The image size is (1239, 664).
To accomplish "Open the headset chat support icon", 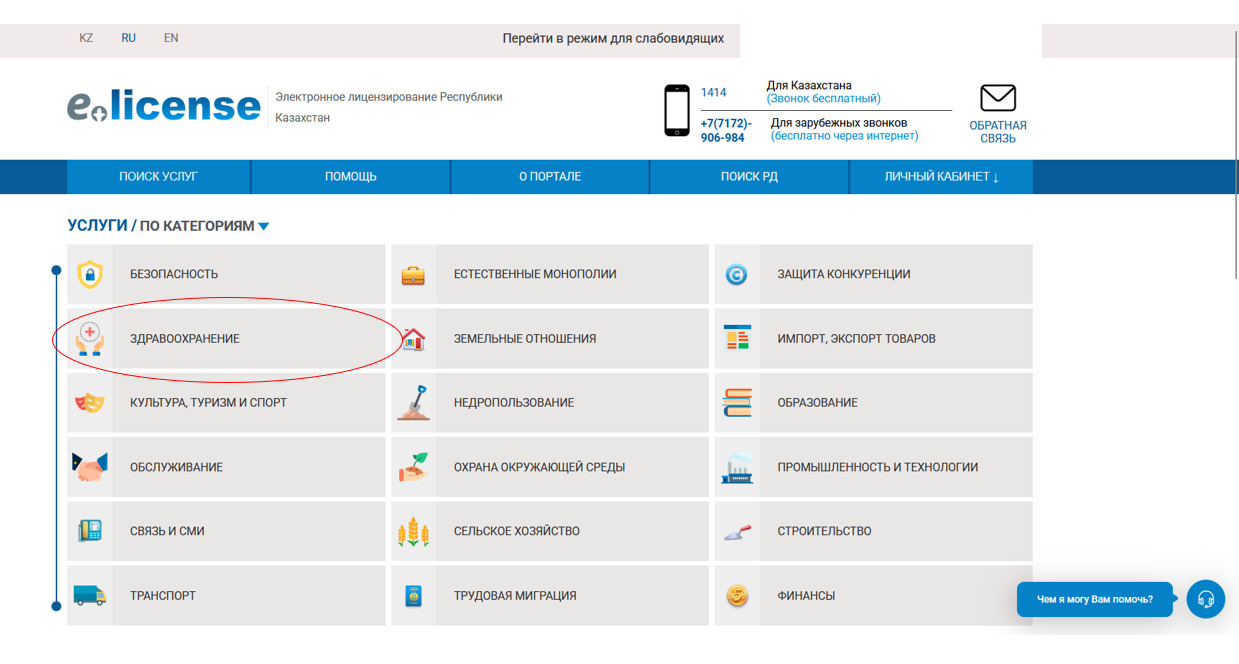I will (x=1205, y=599).
